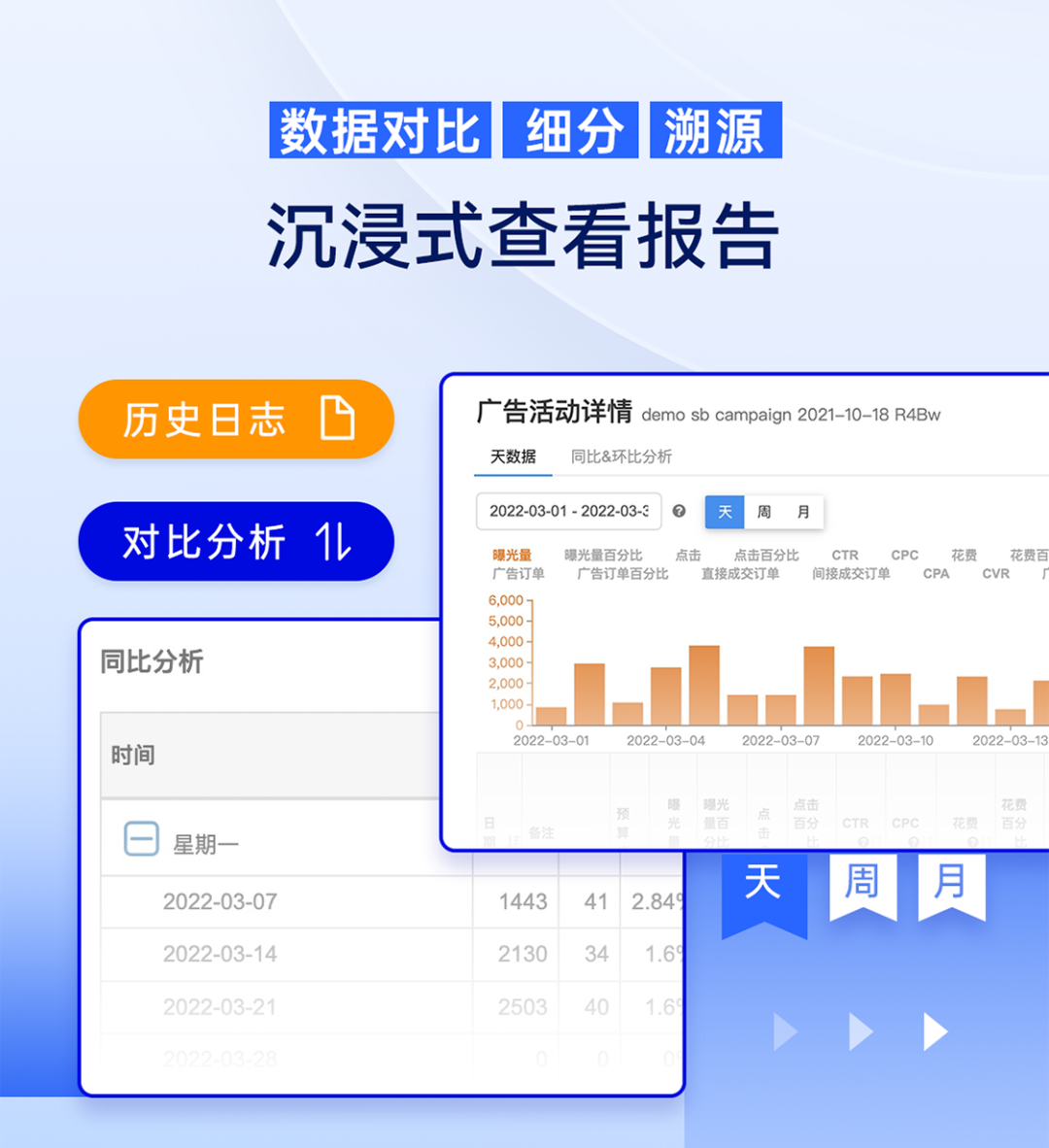The height and width of the screenshot is (1148, 1049).
Task: Enable the 点击 metric above the chart
Action: coord(688,556)
